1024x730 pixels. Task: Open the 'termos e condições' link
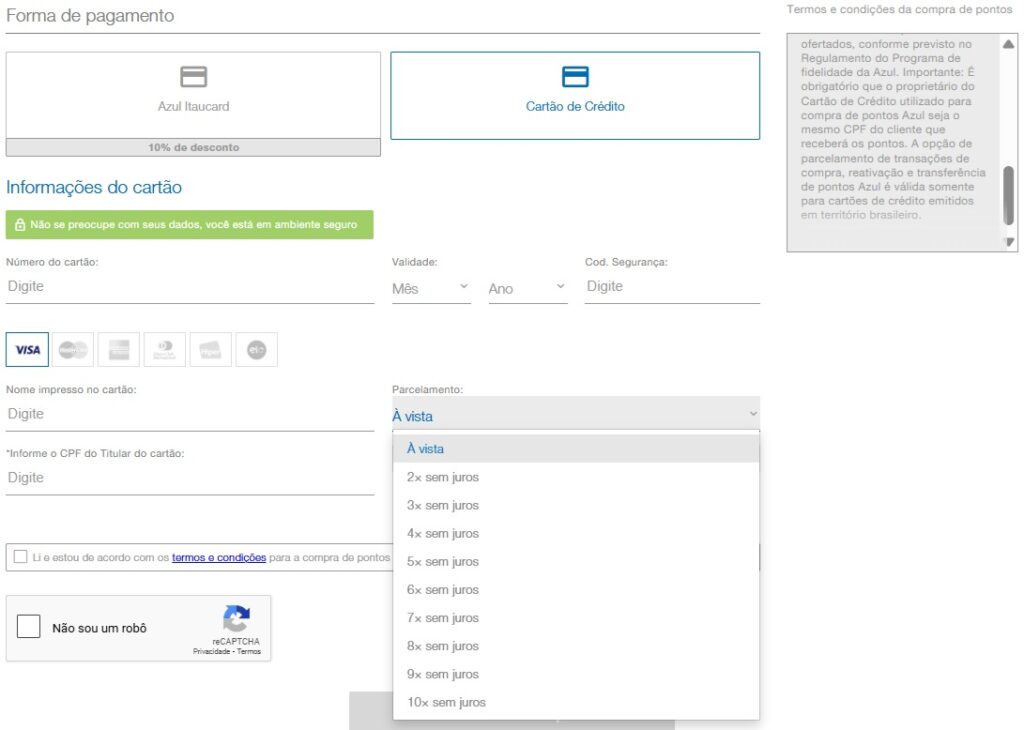pyautogui.click(x=218, y=557)
